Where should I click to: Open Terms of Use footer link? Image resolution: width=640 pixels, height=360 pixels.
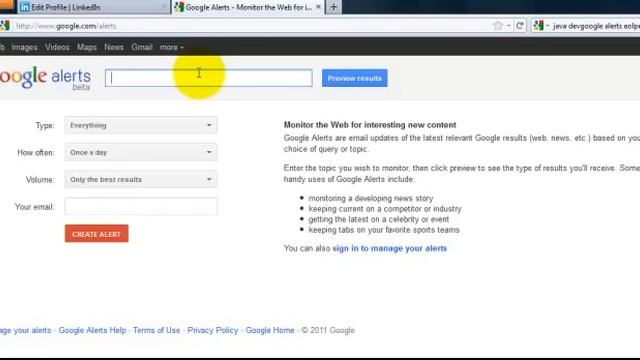coord(156,330)
